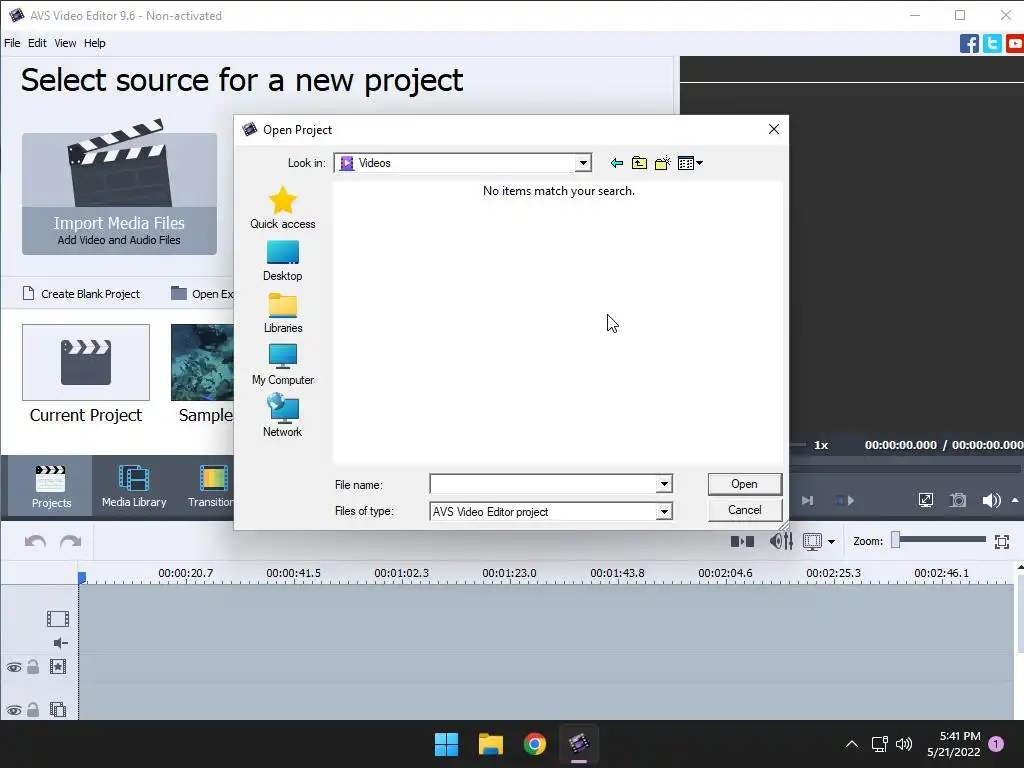Expand the view mode dropdown arrow by Zoom
This screenshot has height=768, width=1024.
(x=831, y=542)
